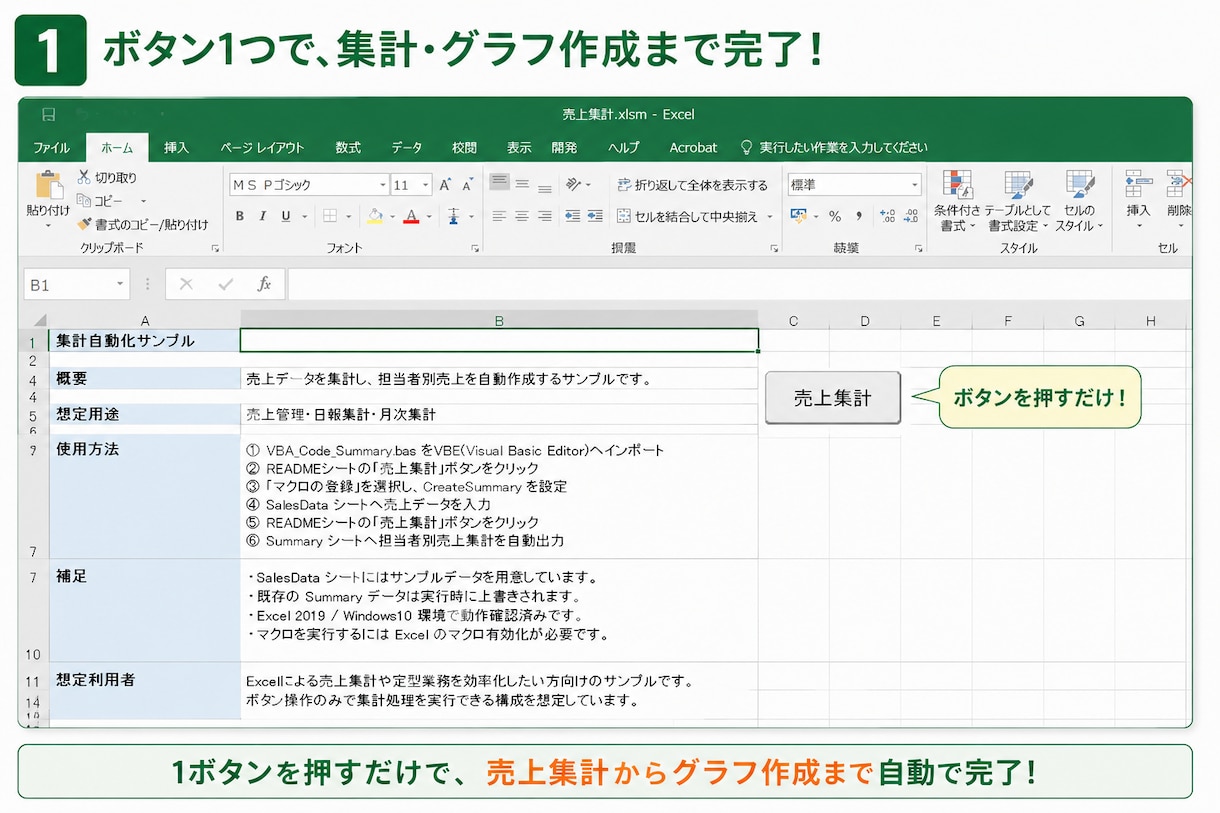Click Merge and Center (セルを結合して中央揃え)
The width and height of the screenshot is (1220, 813).
[688, 216]
